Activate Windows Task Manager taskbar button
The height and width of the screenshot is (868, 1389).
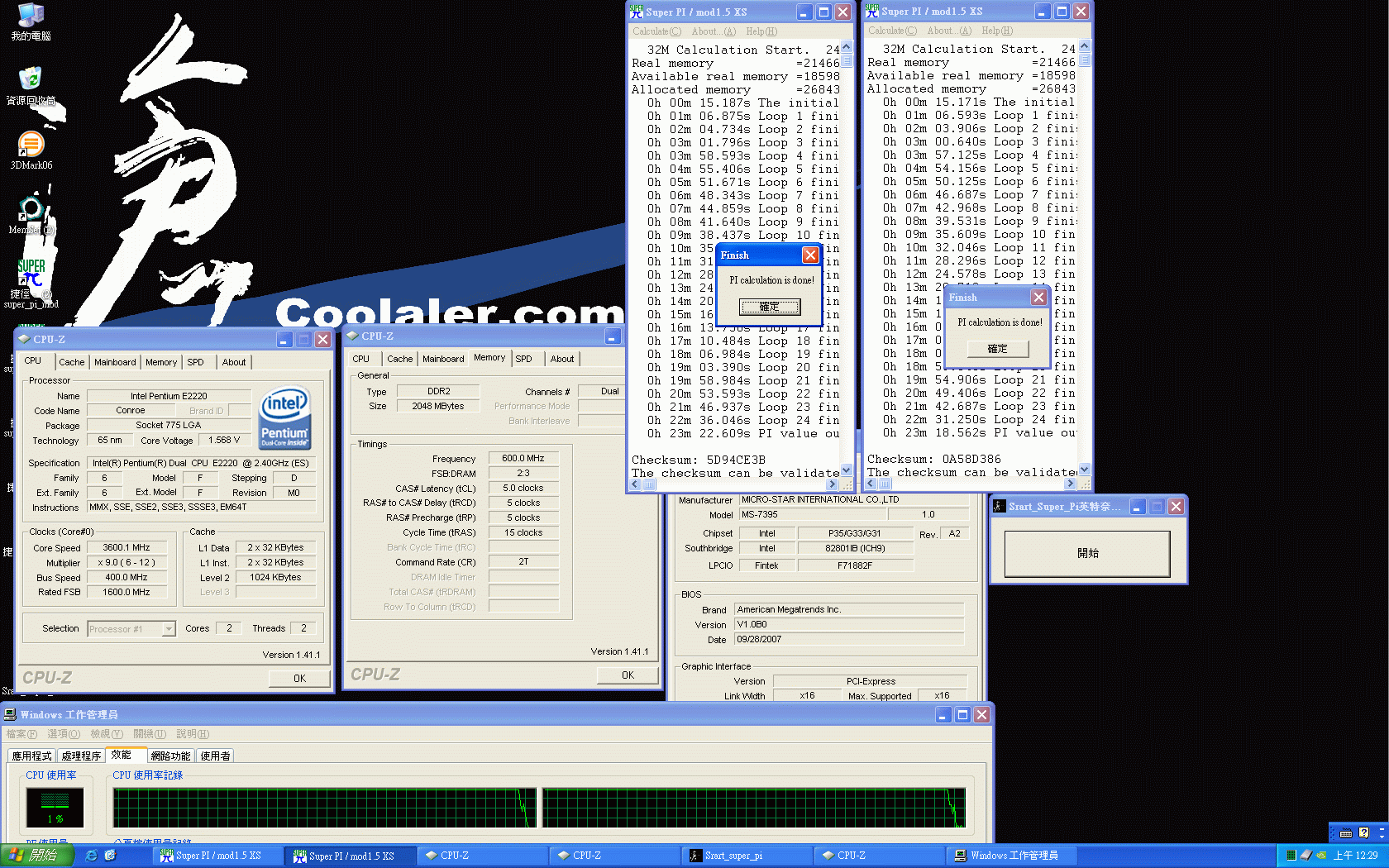(1011, 856)
